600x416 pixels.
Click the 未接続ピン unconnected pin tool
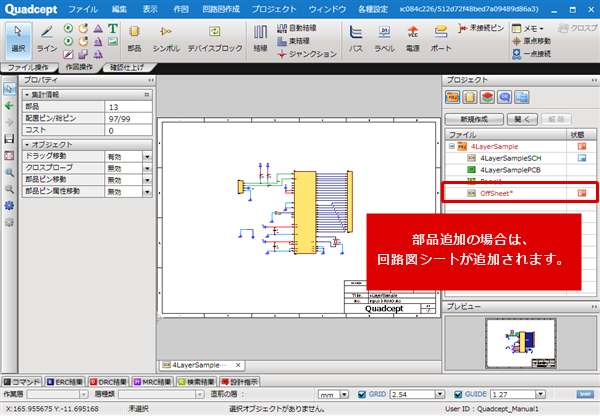coord(481,28)
